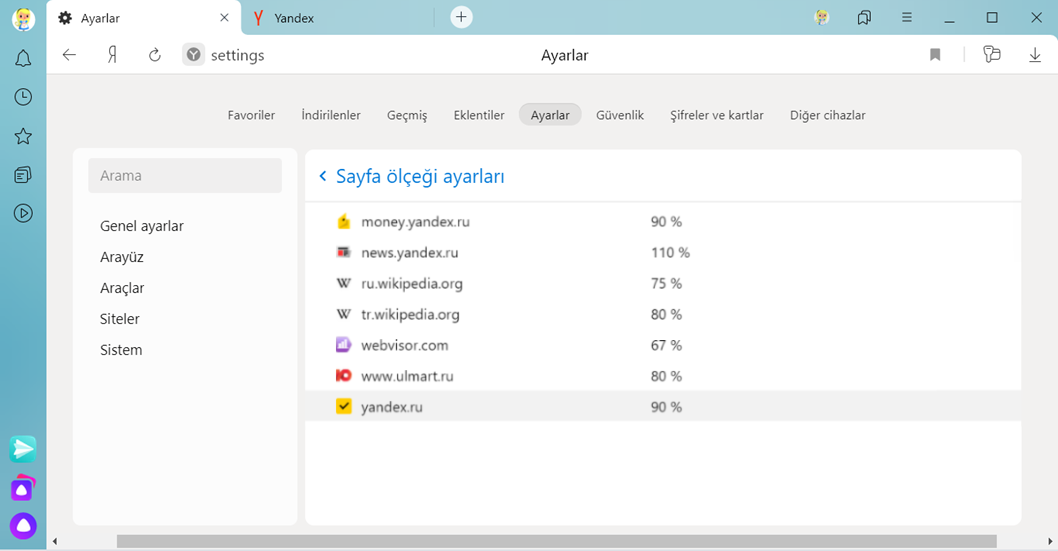Image resolution: width=1058 pixels, height=551 pixels.
Task: Select the www.ulmart.ru row
Action: click(663, 376)
